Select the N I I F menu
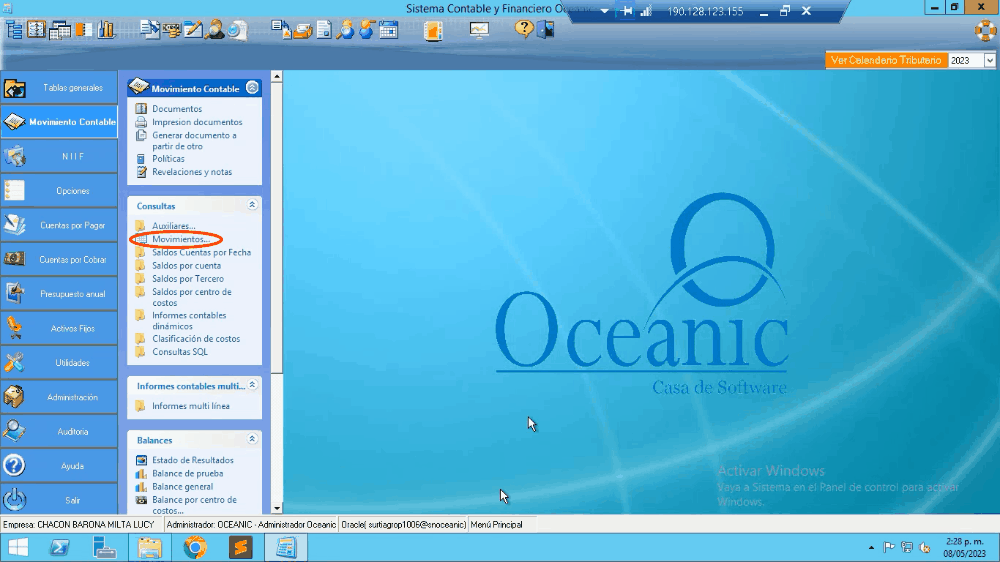This screenshot has width=1000, height=562. pos(59,156)
